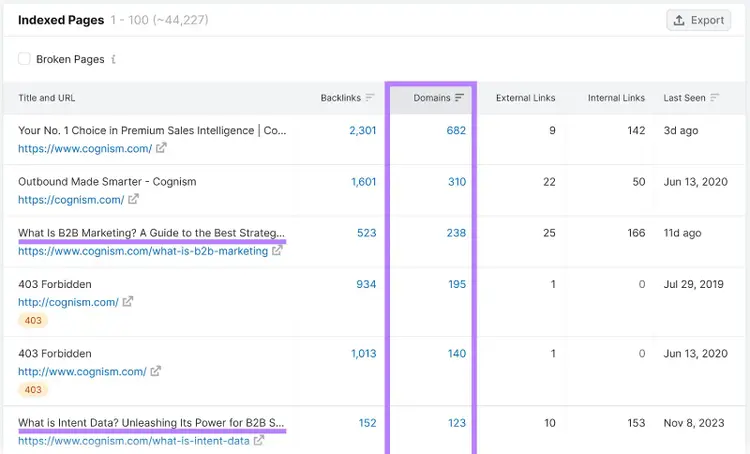
Task: Open link https://www.cognism.com/
Action: point(85,149)
